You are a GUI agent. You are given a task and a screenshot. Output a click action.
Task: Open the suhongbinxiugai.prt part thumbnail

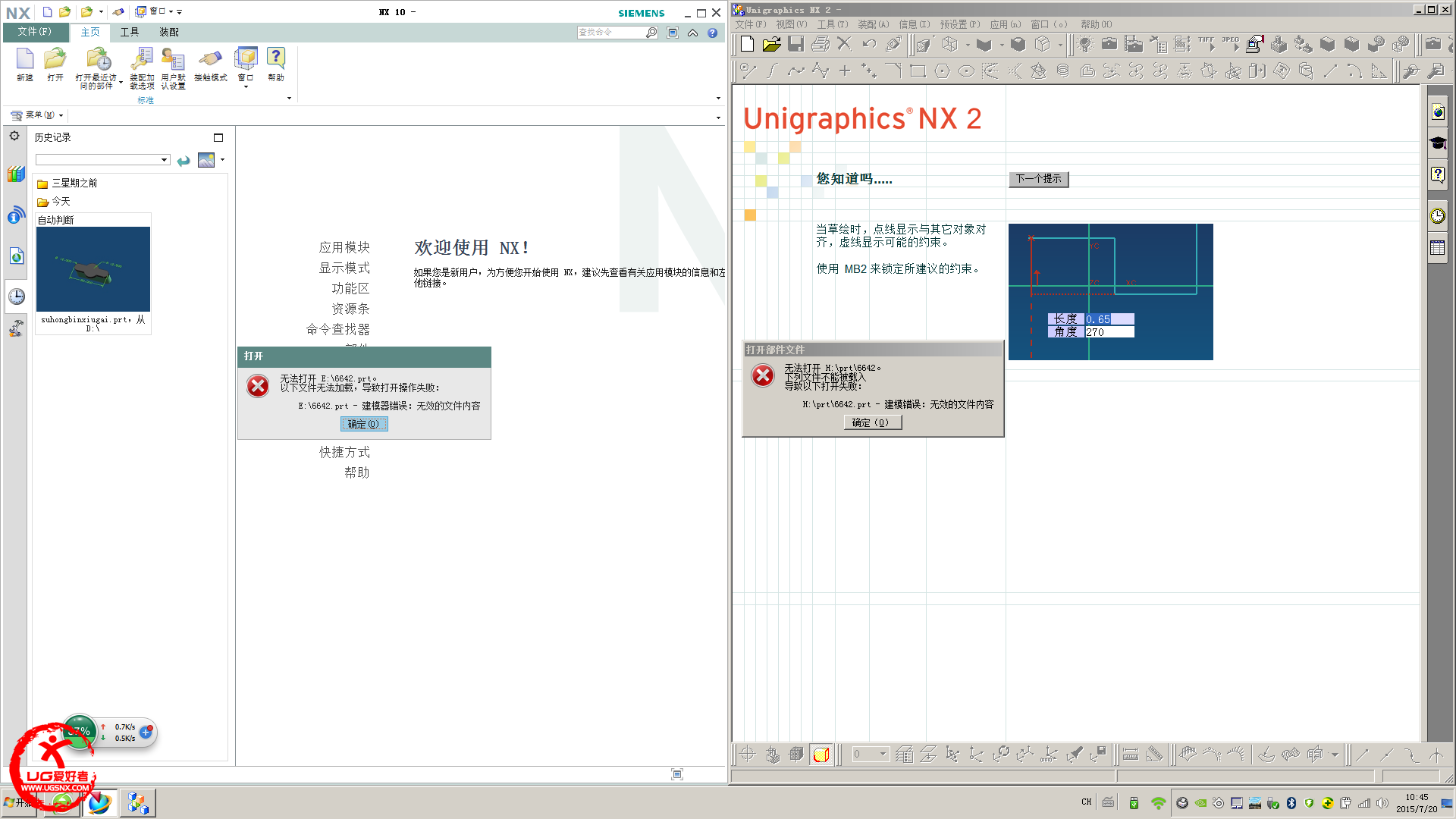(x=93, y=269)
